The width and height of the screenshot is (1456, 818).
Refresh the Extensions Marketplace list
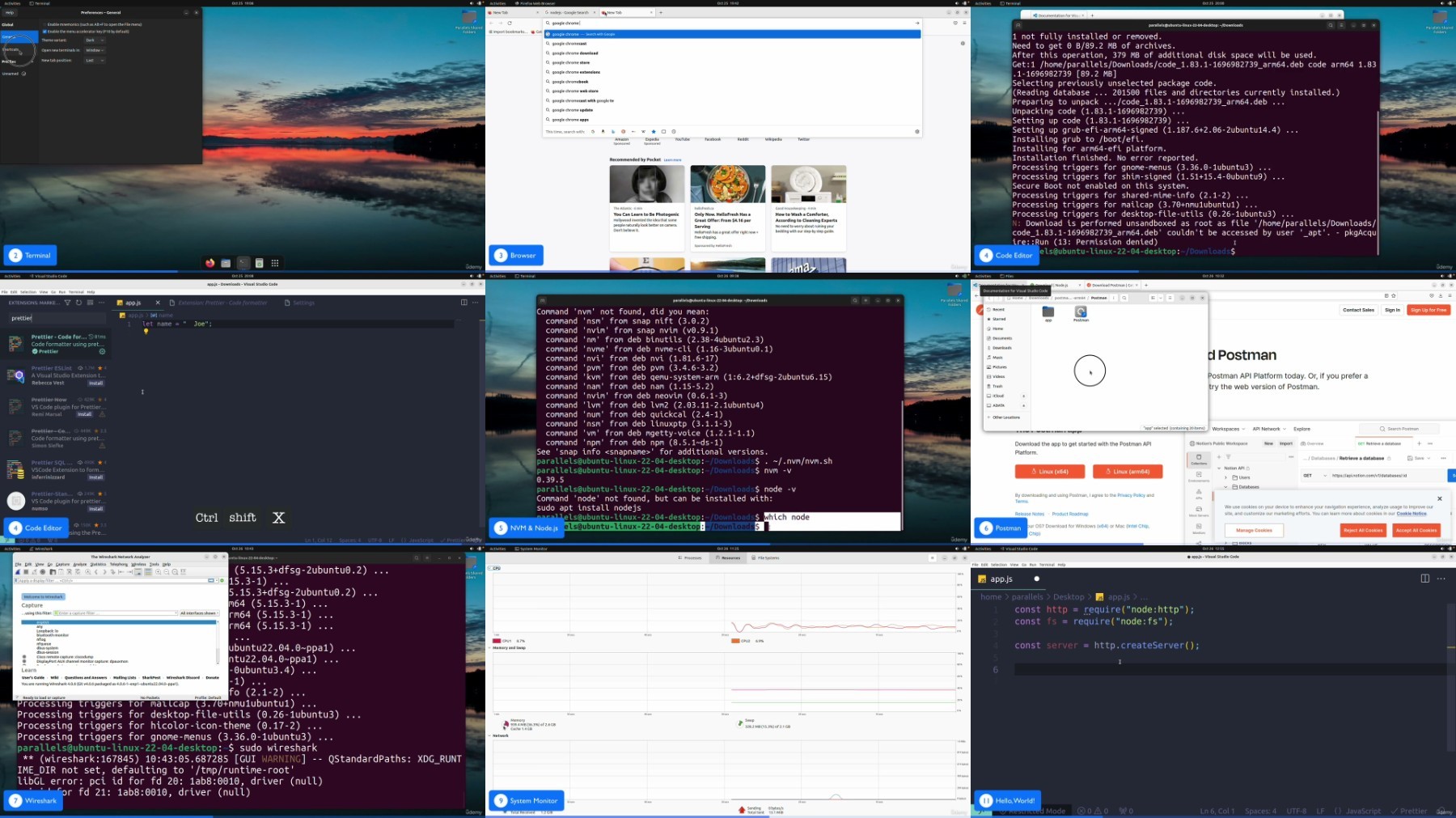point(78,303)
